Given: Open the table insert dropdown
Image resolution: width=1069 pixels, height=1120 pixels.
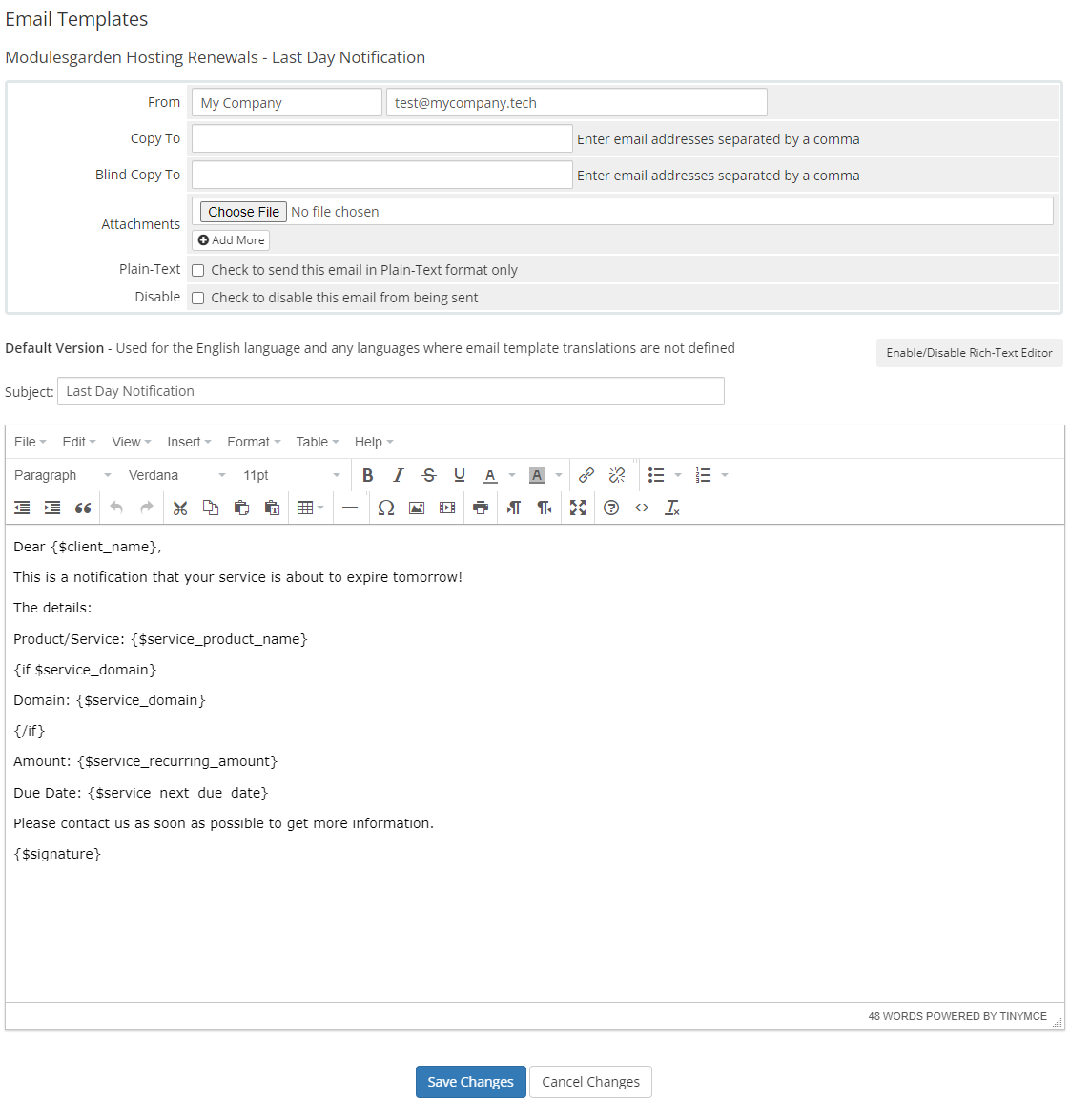Looking at the screenshot, I should [311, 508].
